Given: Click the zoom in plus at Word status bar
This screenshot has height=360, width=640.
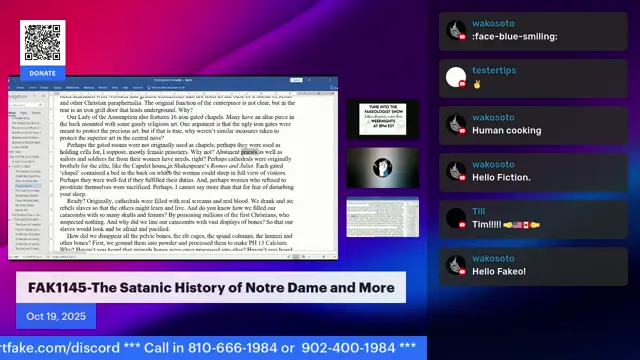Looking at the screenshot, I should point(335,257).
